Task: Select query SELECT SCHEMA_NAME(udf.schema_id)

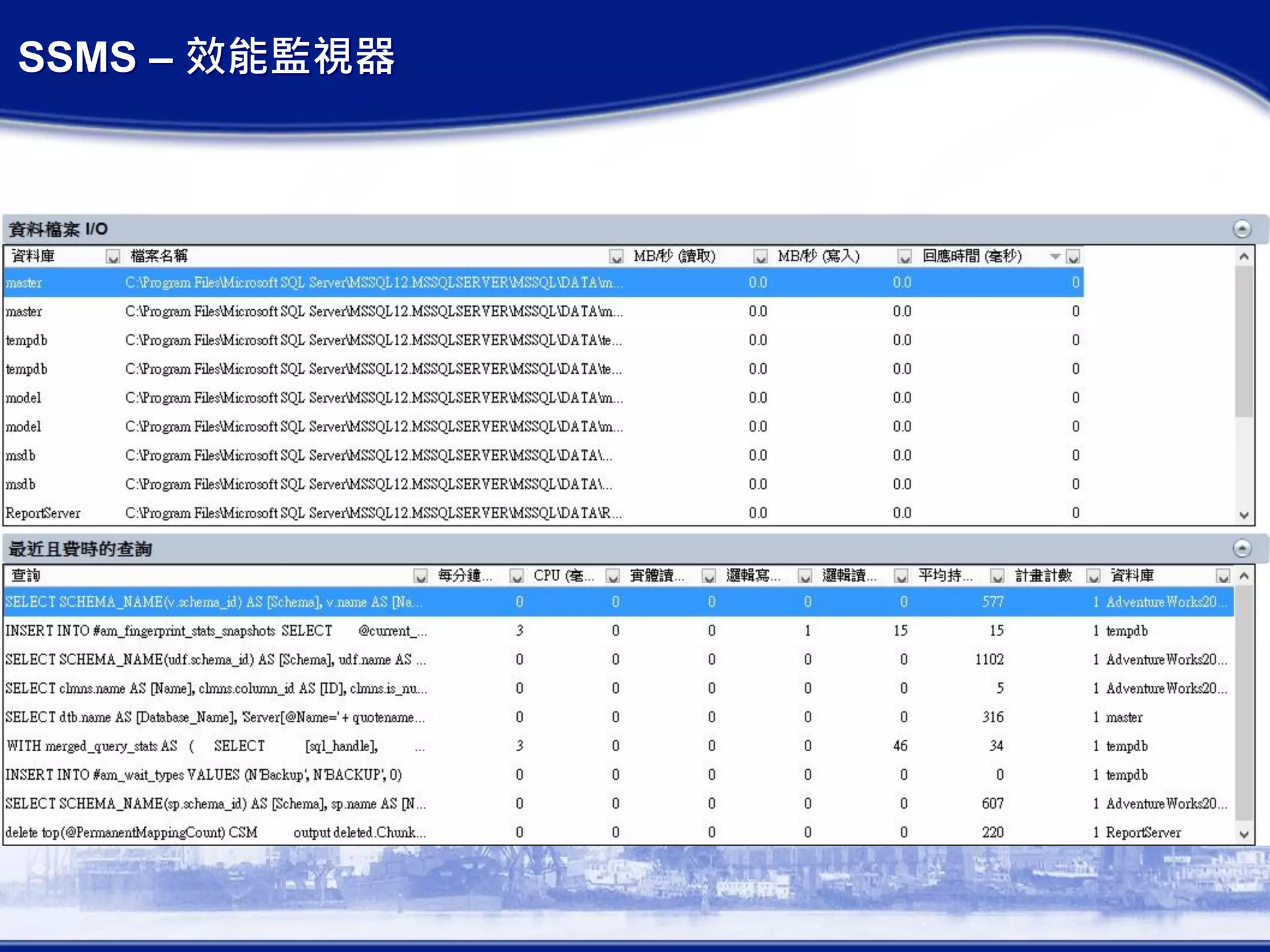Action: (618, 659)
